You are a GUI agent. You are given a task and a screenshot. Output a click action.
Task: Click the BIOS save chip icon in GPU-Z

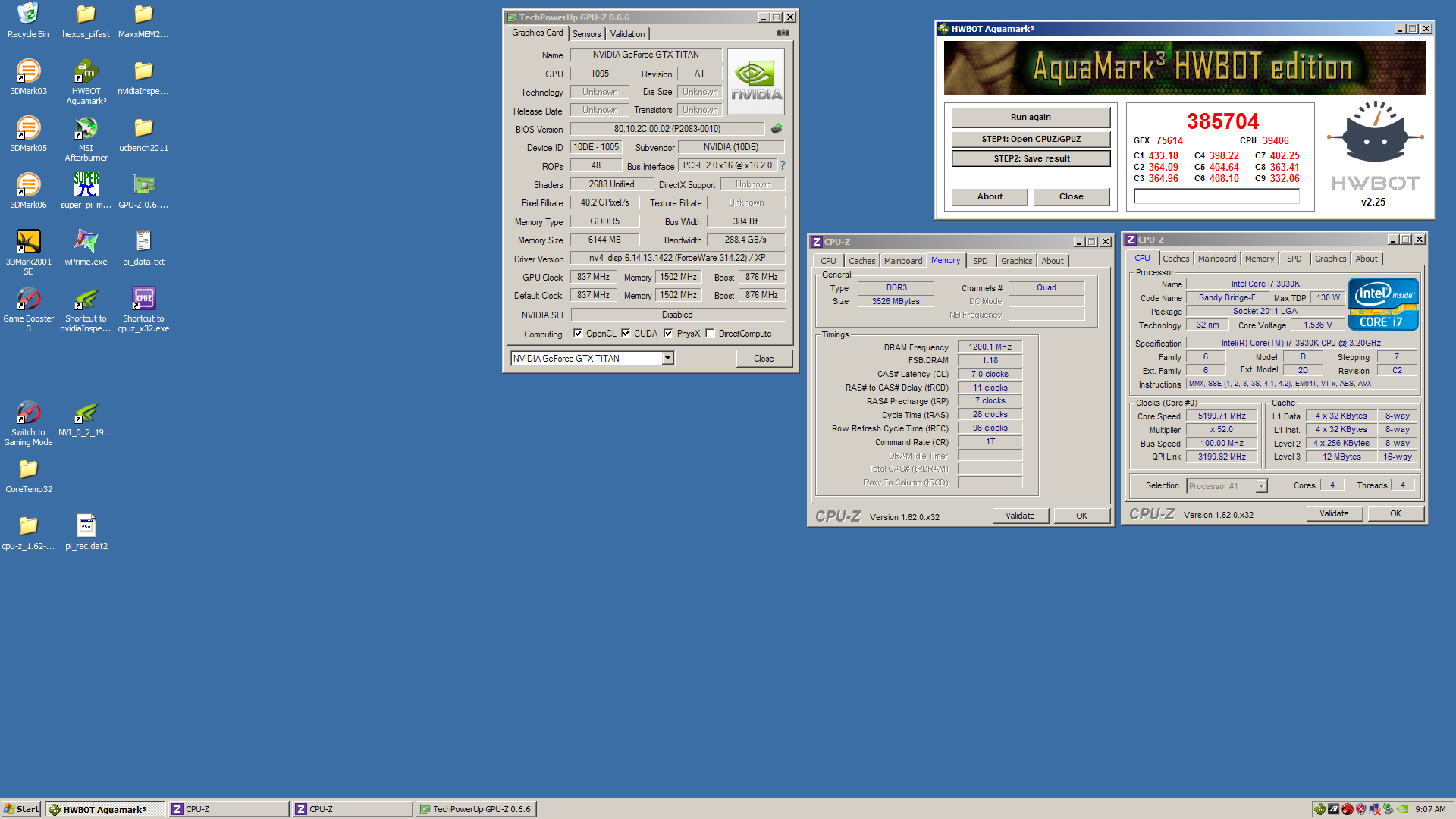777,129
